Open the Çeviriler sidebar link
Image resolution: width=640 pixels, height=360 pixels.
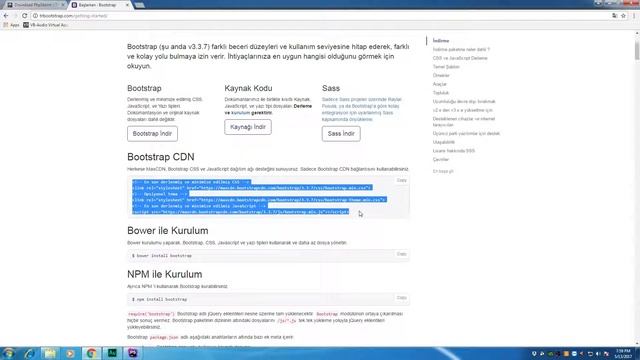coord(441,159)
